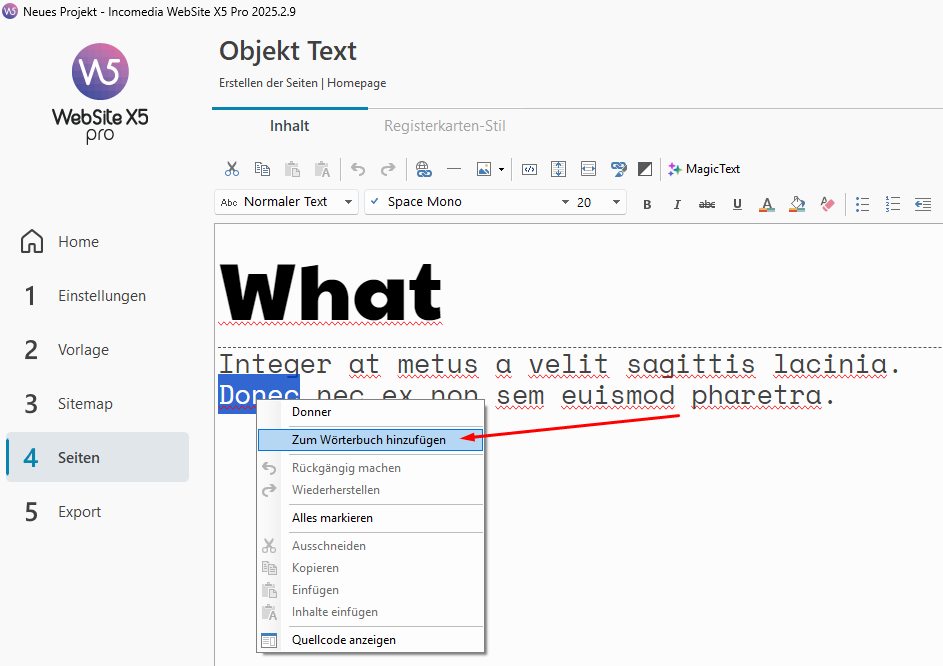Click the clear formatting eraser icon
Screen dimensions: 943x666
pos(827,203)
